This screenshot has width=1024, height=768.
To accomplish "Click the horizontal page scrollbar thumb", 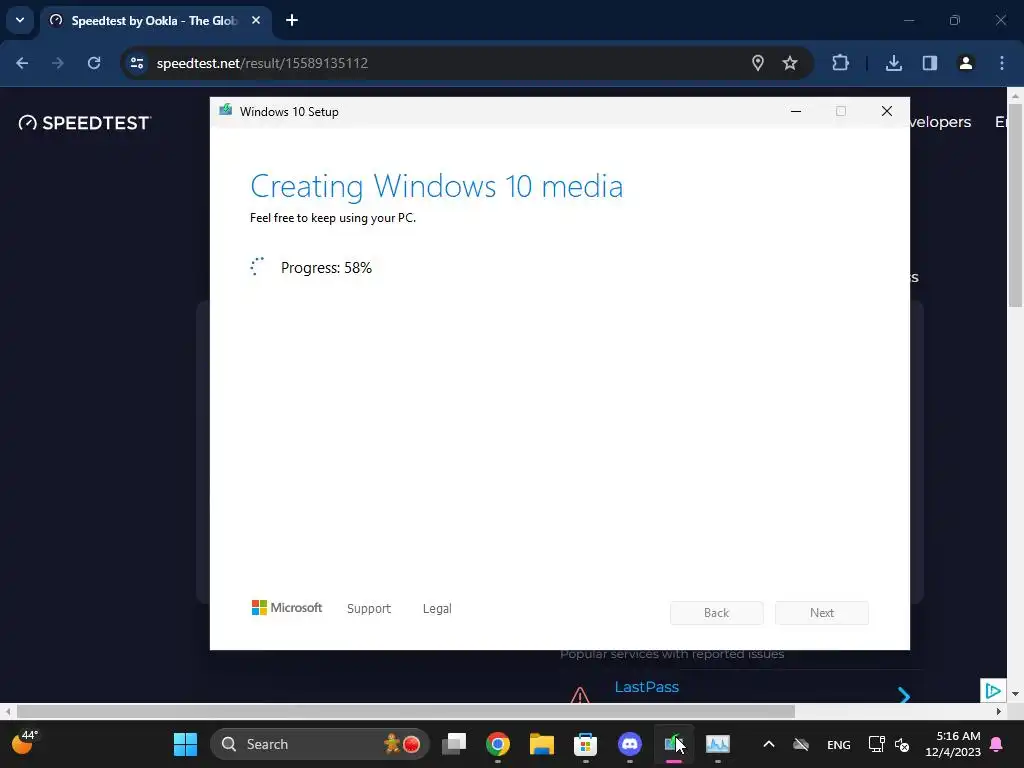I will click(x=406, y=711).
